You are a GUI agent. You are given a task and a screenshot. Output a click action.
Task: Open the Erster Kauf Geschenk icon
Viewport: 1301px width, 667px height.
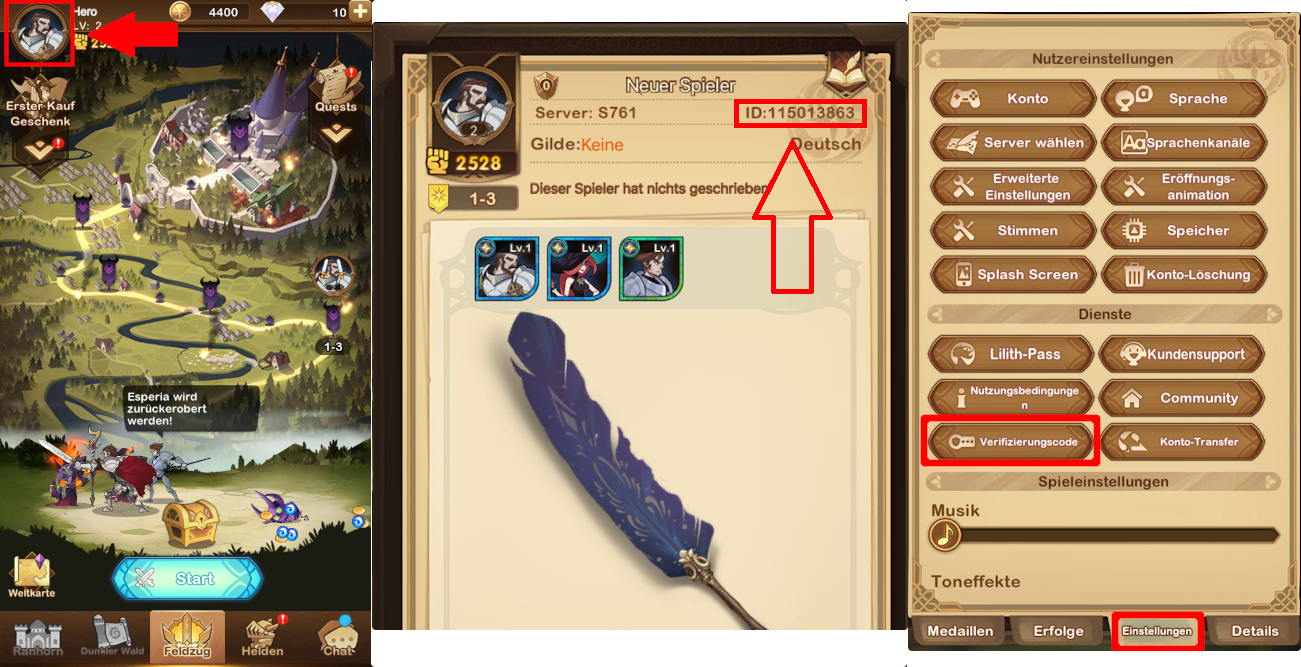pyautogui.click(x=40, y=101)
